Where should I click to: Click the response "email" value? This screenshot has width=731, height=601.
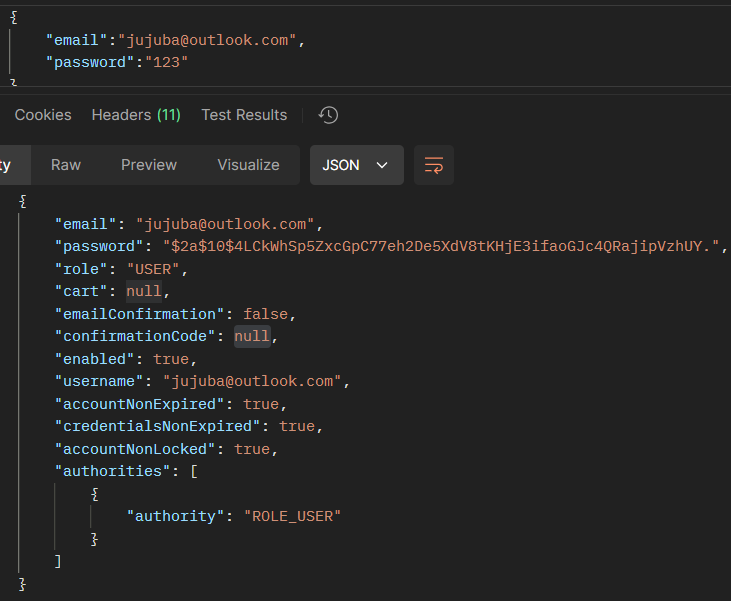[x=225, y=224]
